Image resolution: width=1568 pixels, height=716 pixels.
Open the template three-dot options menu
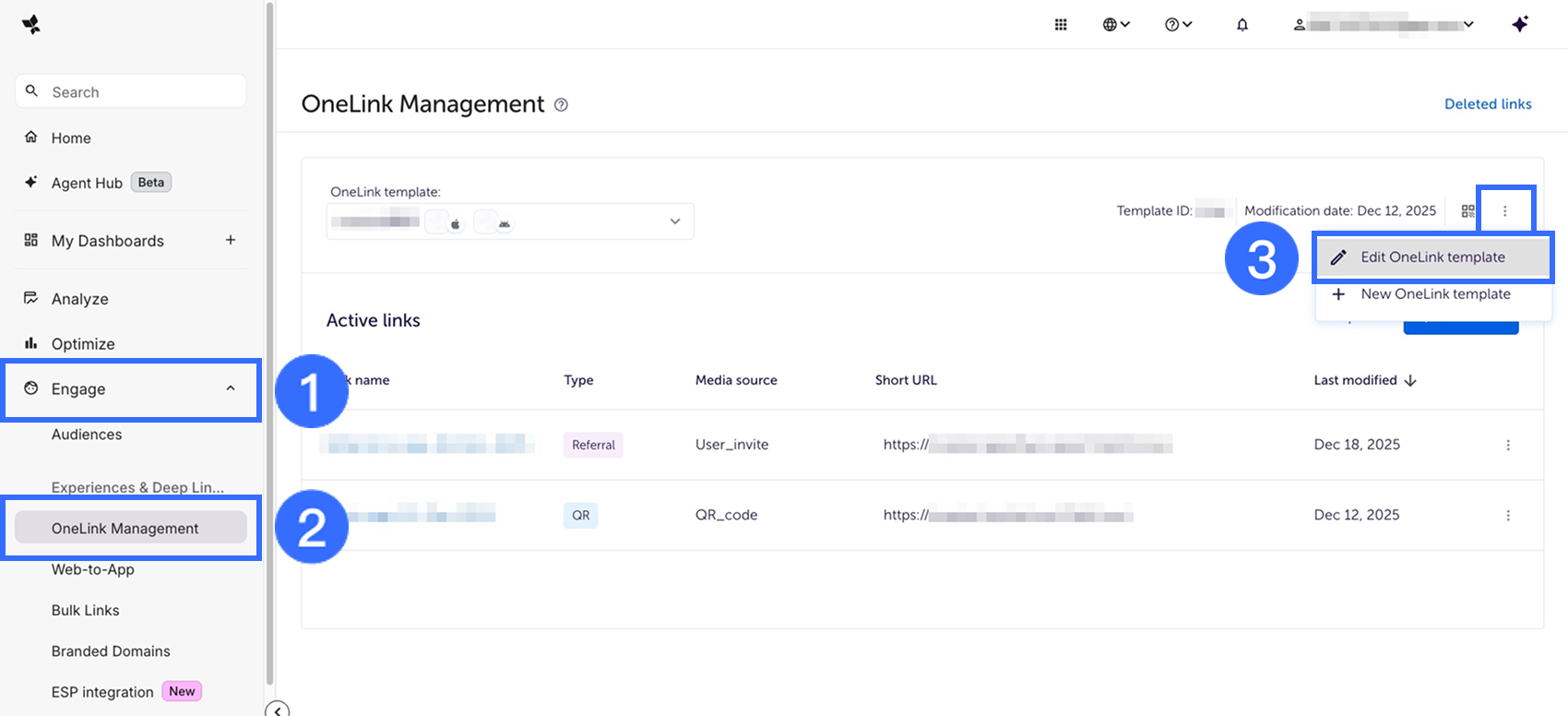pyautogui.click(x=1504, y=211)
